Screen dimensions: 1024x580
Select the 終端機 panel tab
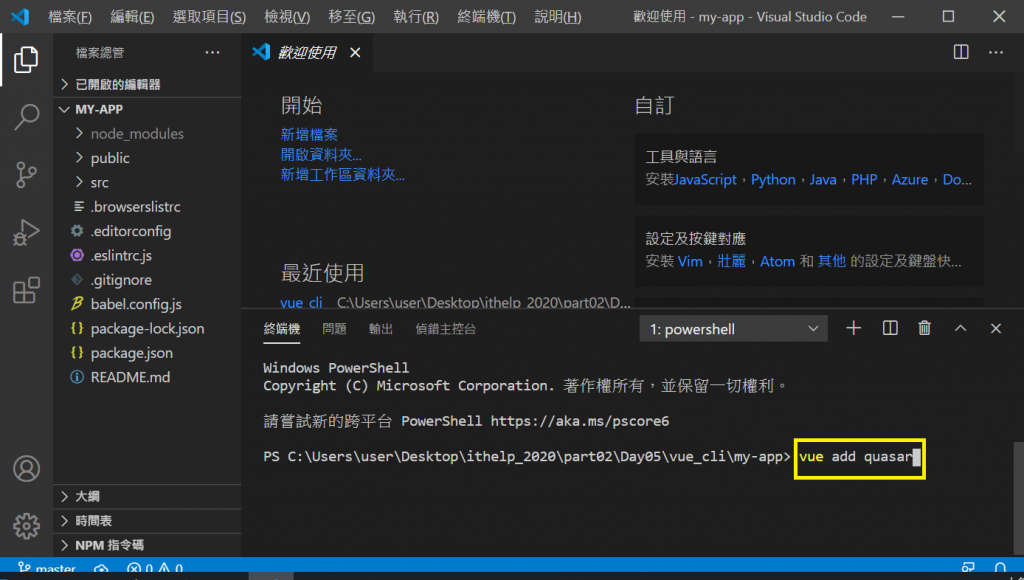281,329
